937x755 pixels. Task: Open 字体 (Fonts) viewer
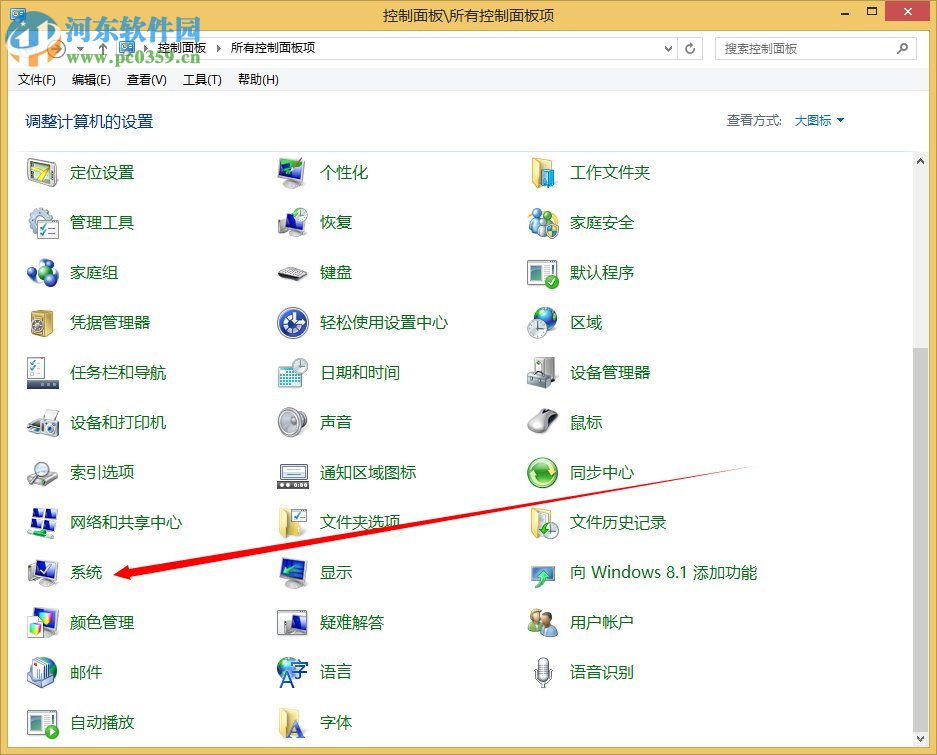335,722
